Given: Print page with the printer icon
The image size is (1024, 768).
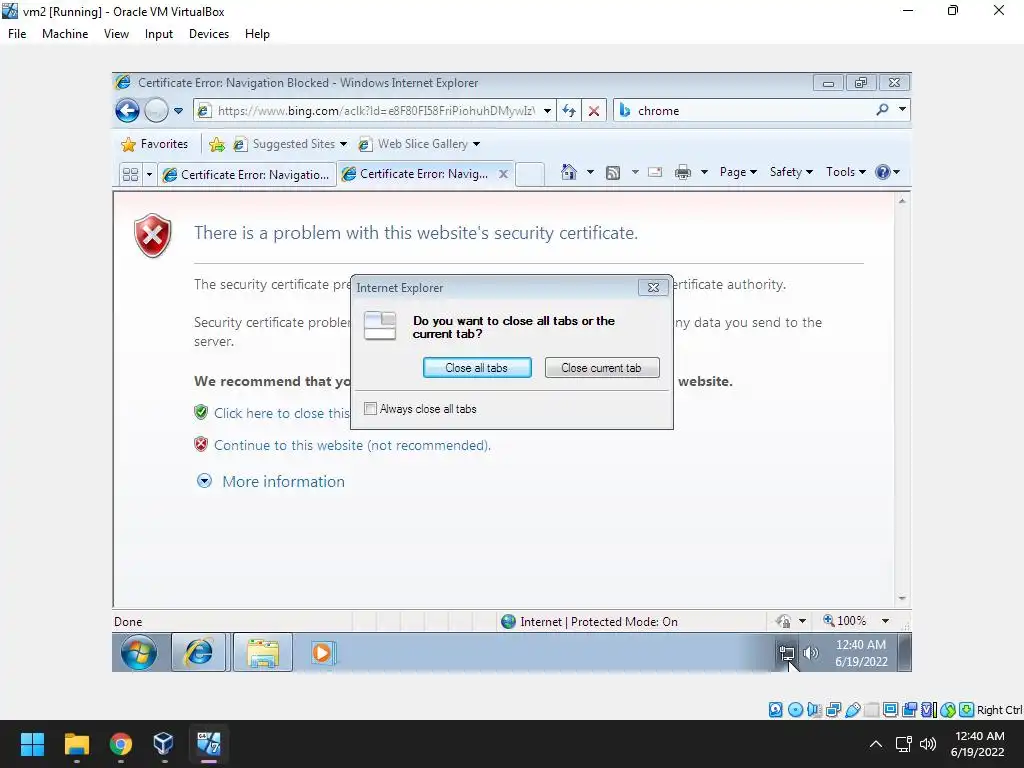Looking at the screenshot, I should (x=682, y=172).
